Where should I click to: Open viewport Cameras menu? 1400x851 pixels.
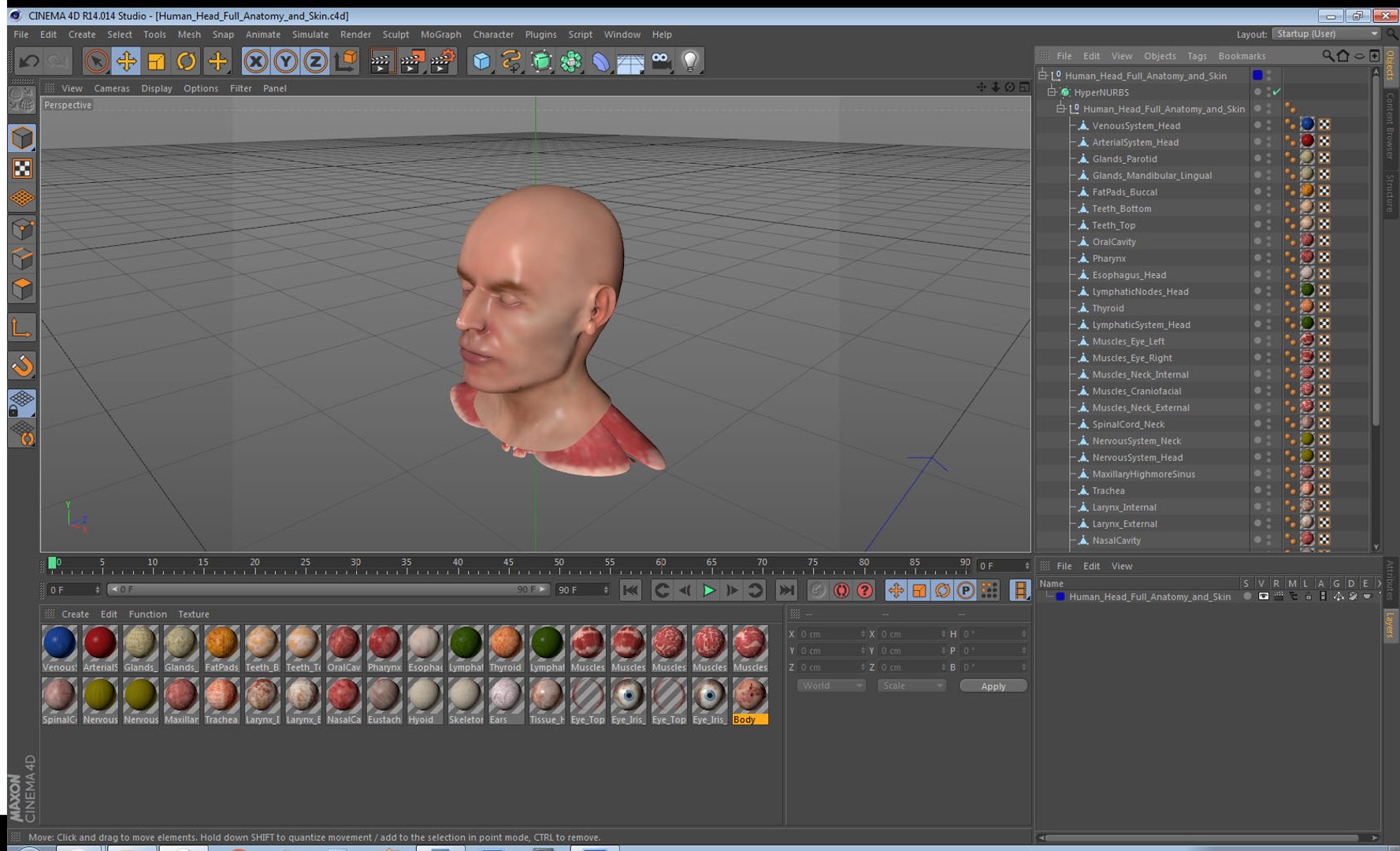click(x=112, y=88)
